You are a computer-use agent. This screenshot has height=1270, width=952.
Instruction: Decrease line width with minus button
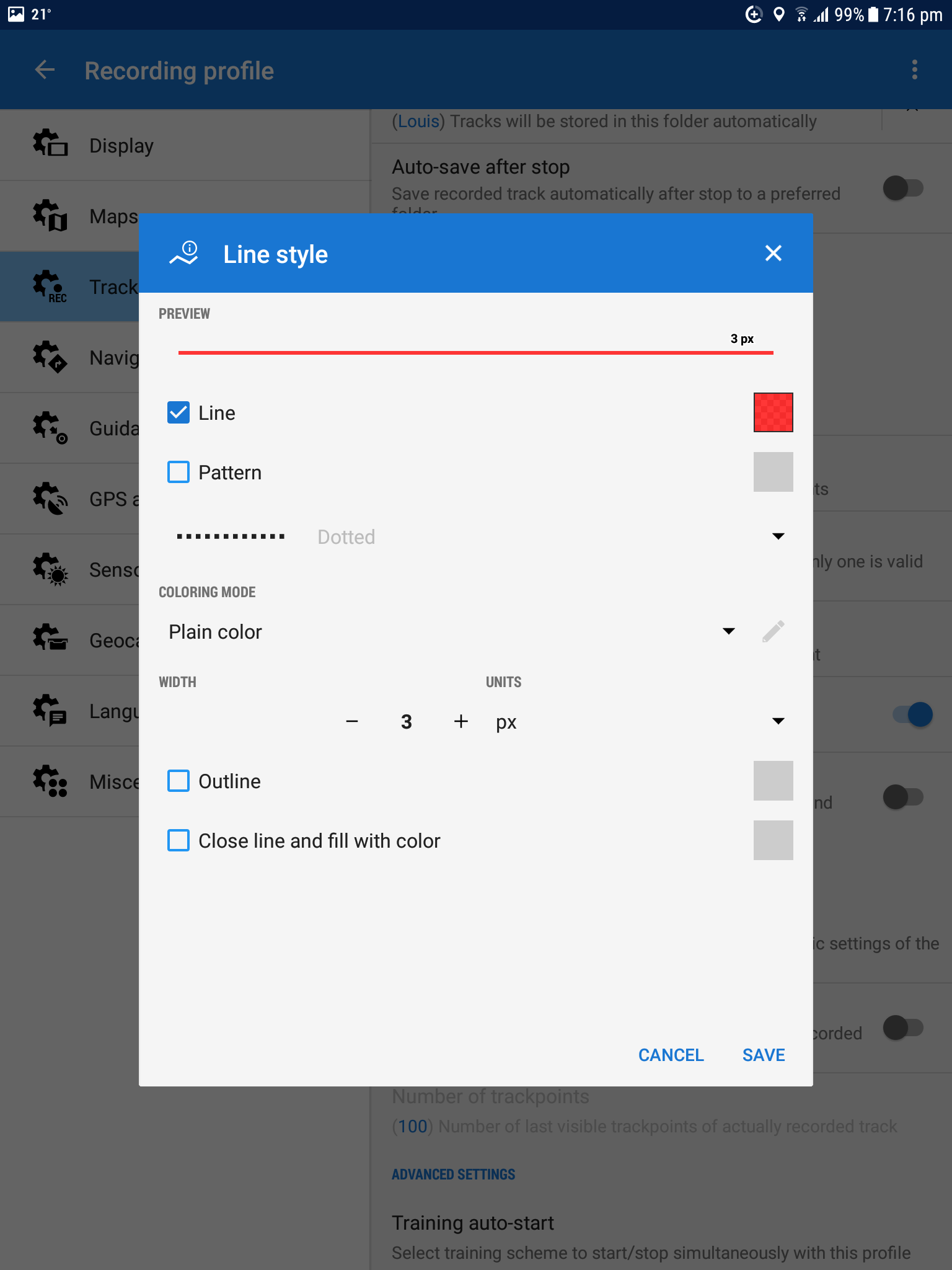tap(352, 721)
